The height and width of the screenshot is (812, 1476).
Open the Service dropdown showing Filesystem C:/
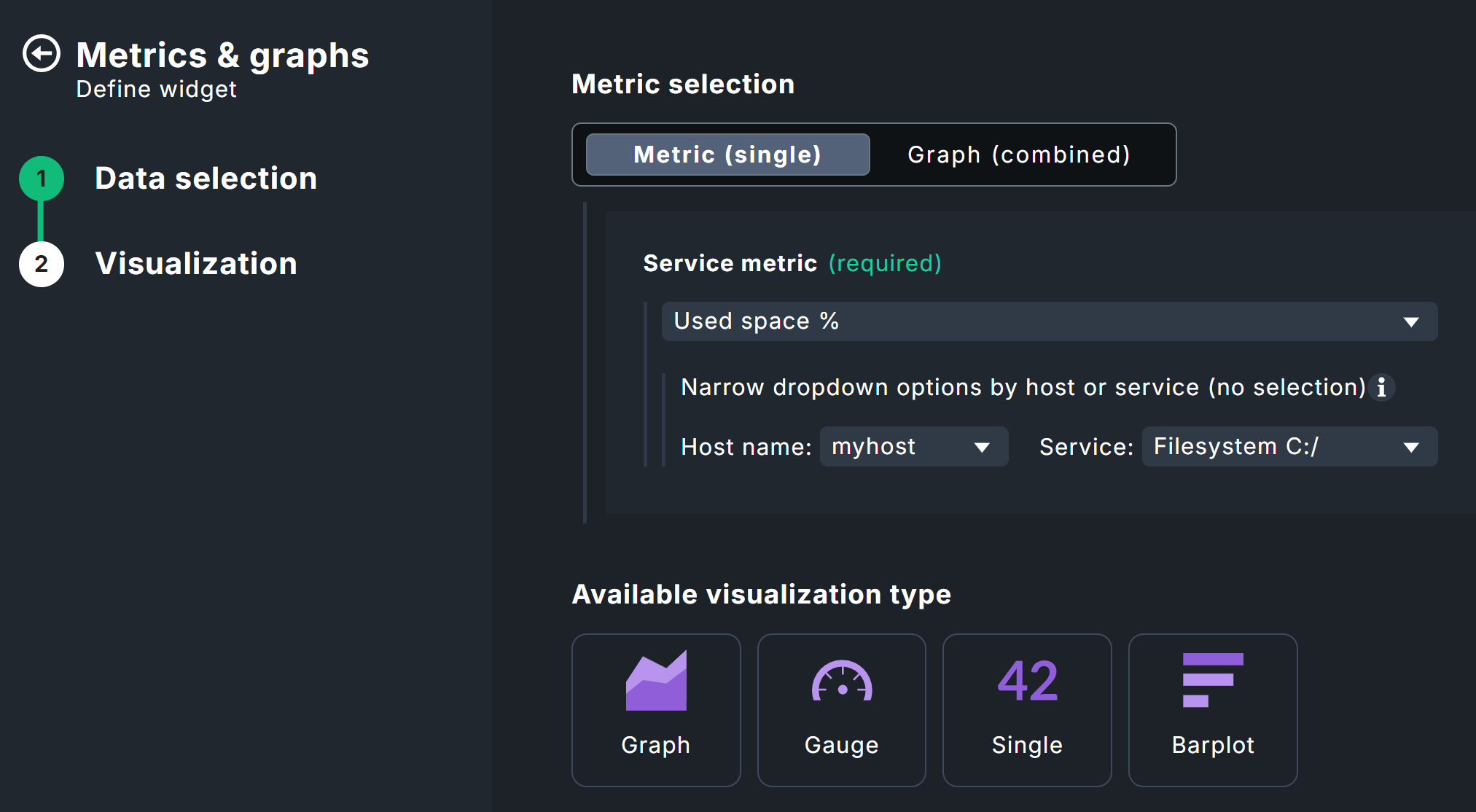tap(1288, 446)
